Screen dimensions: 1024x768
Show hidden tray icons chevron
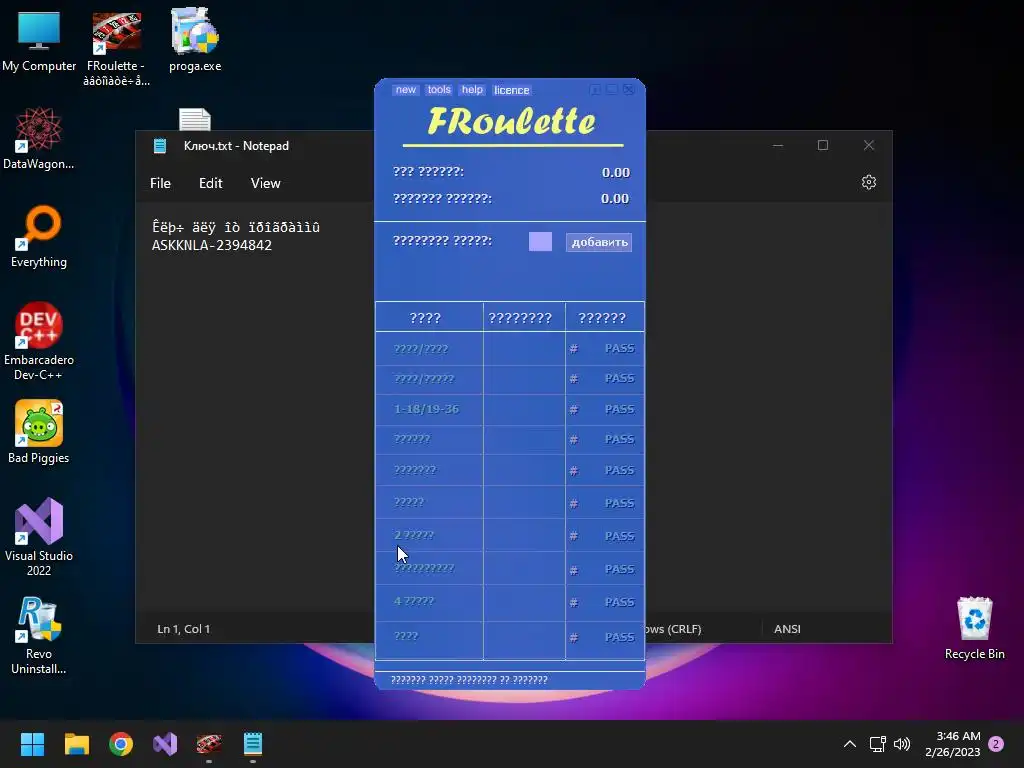[x=850, y=744]
